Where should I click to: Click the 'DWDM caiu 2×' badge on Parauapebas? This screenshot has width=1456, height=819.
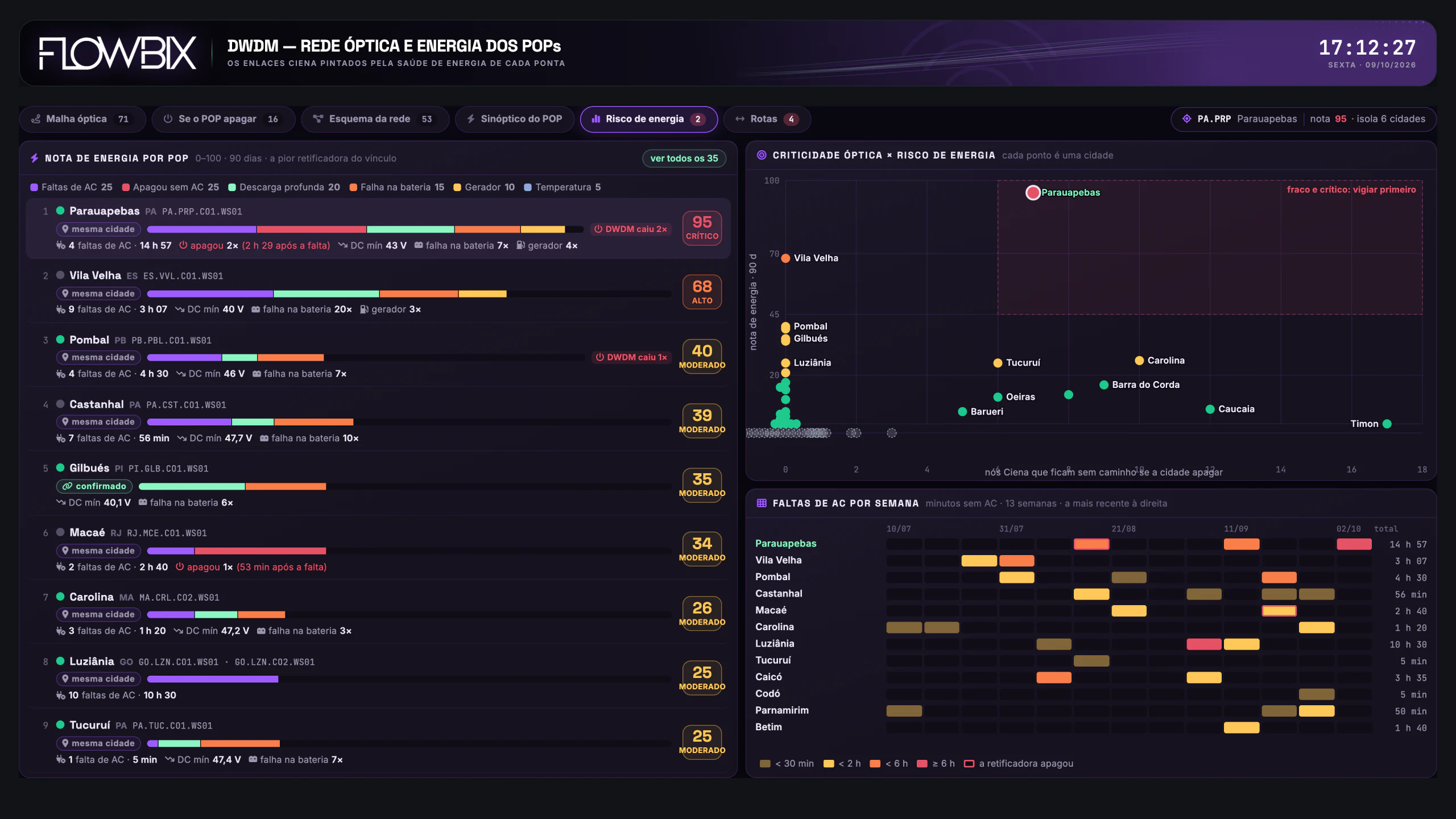[x=630, y=229]
